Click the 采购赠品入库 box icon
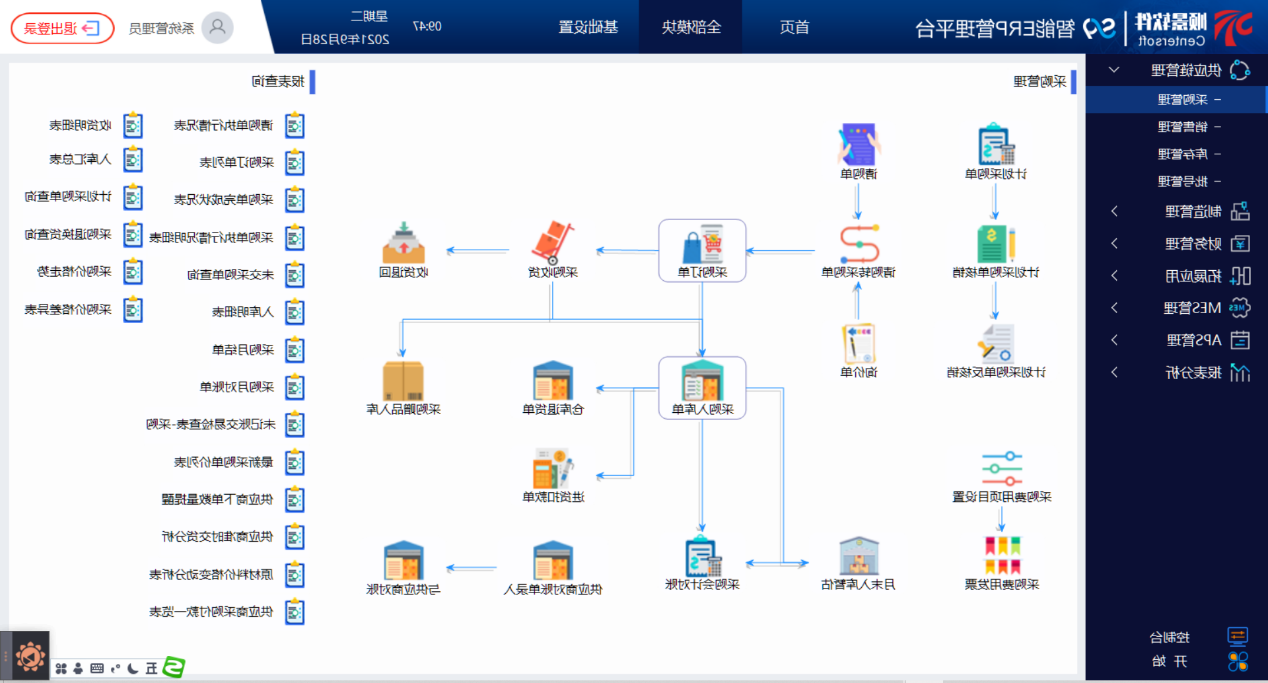The height and width of the screenshot is (683, 1268). pyautogui.click(x=404, y=381)
